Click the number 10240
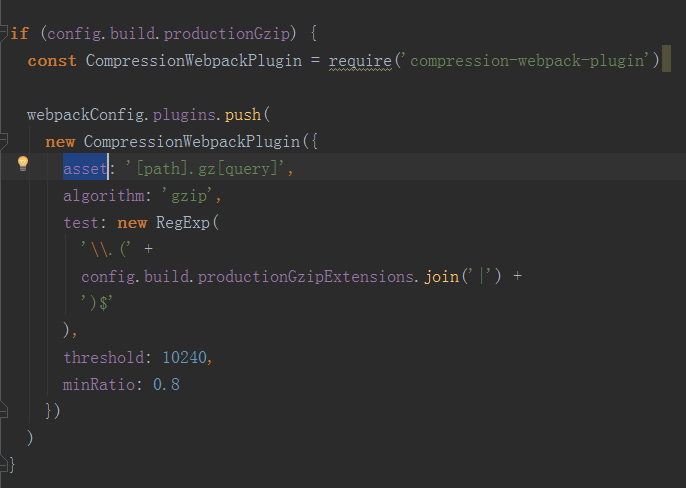The height and width of the screenshot is (488, 686). tap(185, 358)
